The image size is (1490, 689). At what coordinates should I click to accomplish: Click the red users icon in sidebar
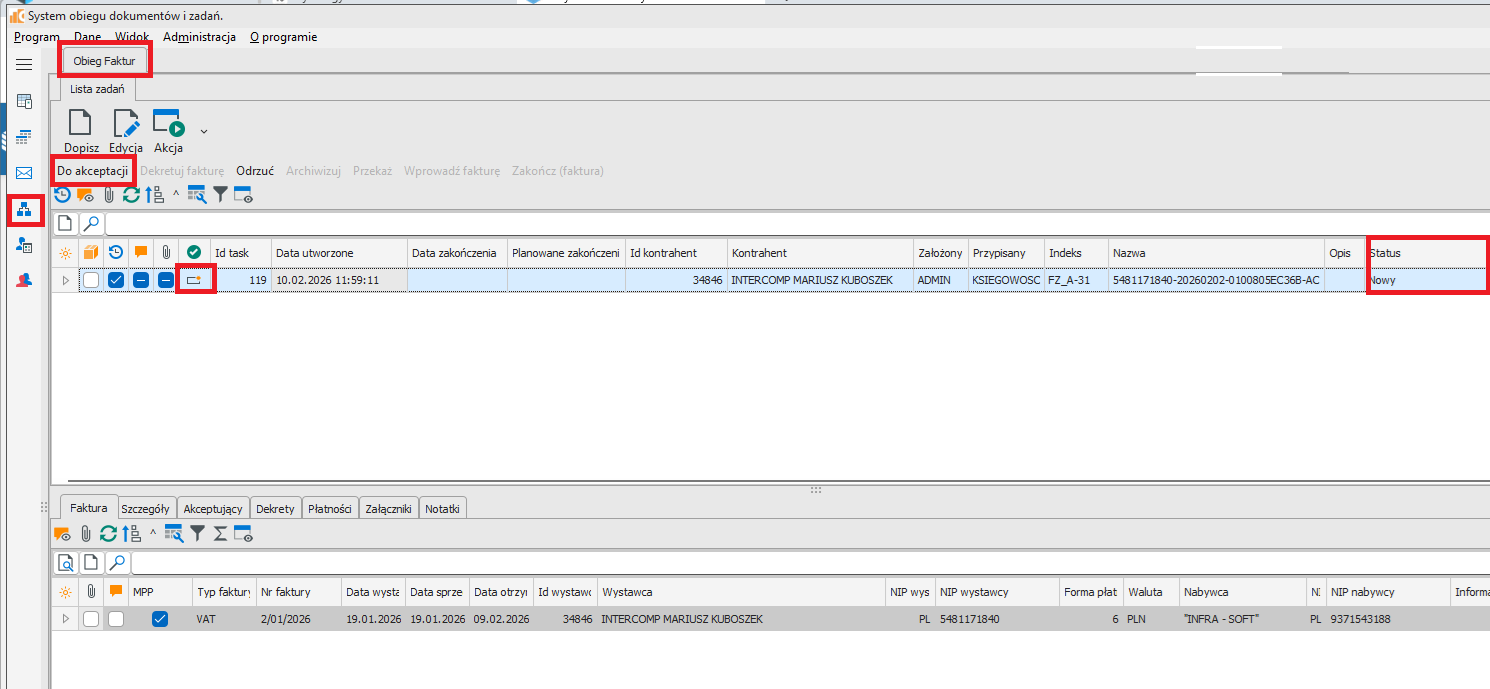(x=24, y=281)
